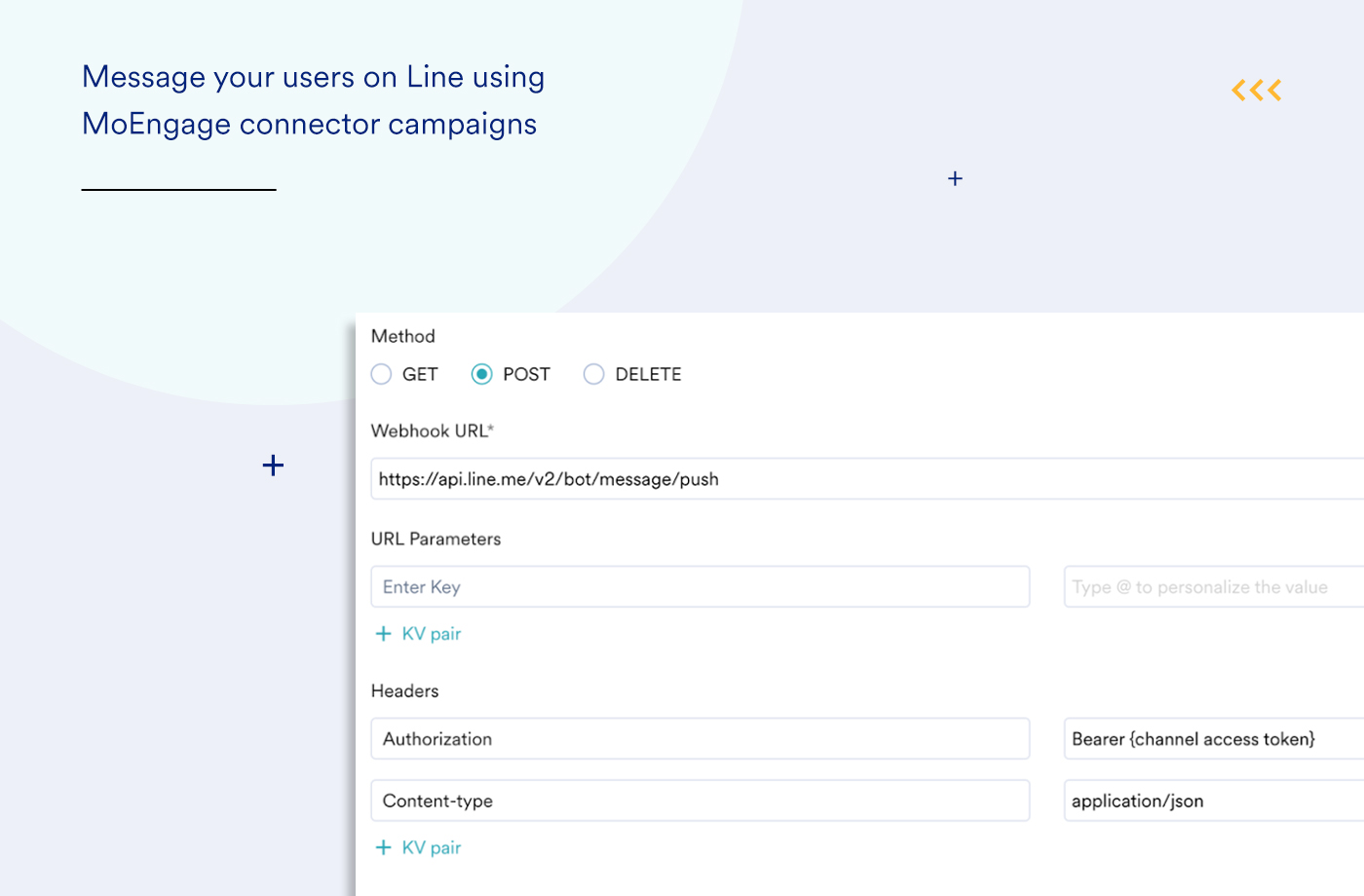Viewport: 1364px width, 896px height.
Task: Click the rightmost orange chevron arrow
Action: (1272, 90)
